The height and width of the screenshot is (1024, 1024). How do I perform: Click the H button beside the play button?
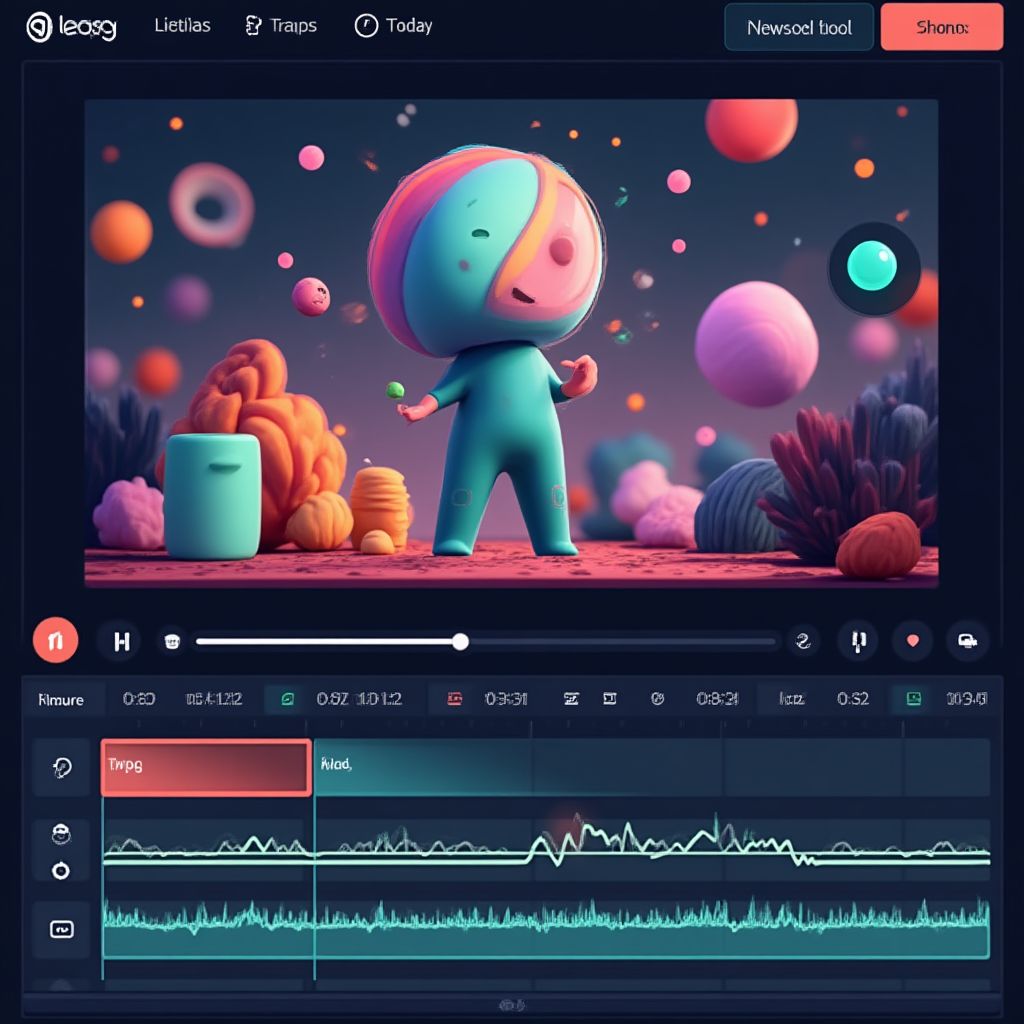pos(122,641)
